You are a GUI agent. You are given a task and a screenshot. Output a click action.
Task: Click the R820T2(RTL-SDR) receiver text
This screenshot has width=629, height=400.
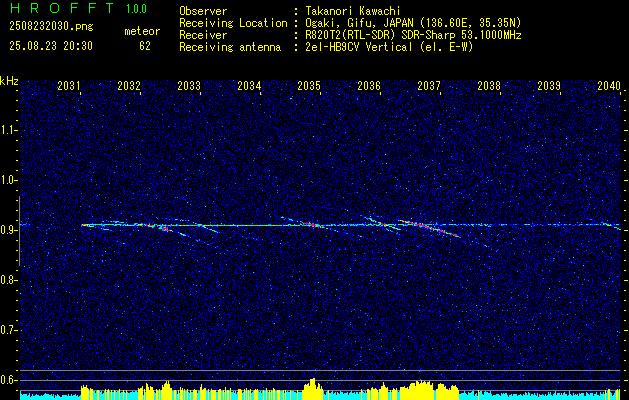pos(413,35)
